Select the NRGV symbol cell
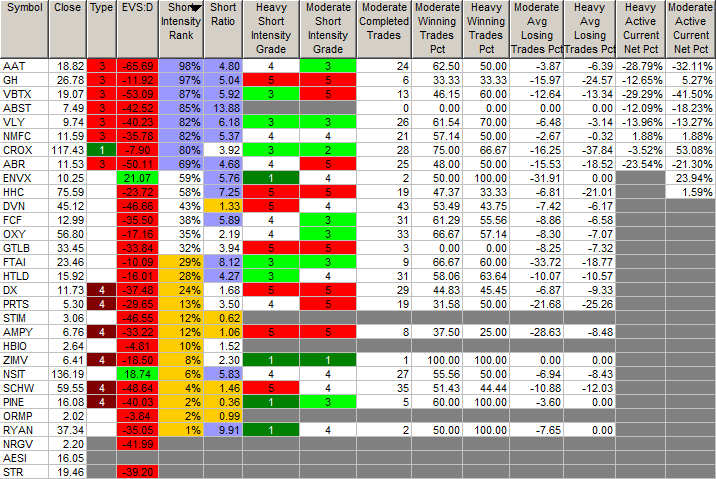Image resolution: width=716 pixels, height=479 pixels. click(24, 444)
